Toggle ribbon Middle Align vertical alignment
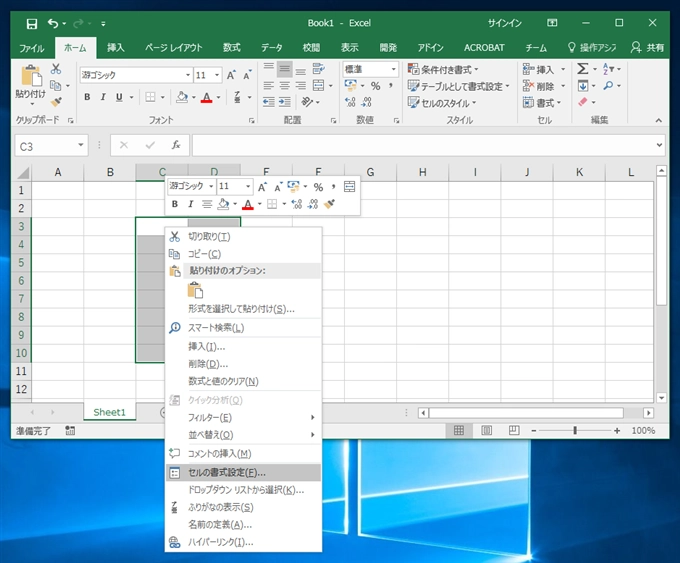The image size is (680, 563). click(284, 69)
